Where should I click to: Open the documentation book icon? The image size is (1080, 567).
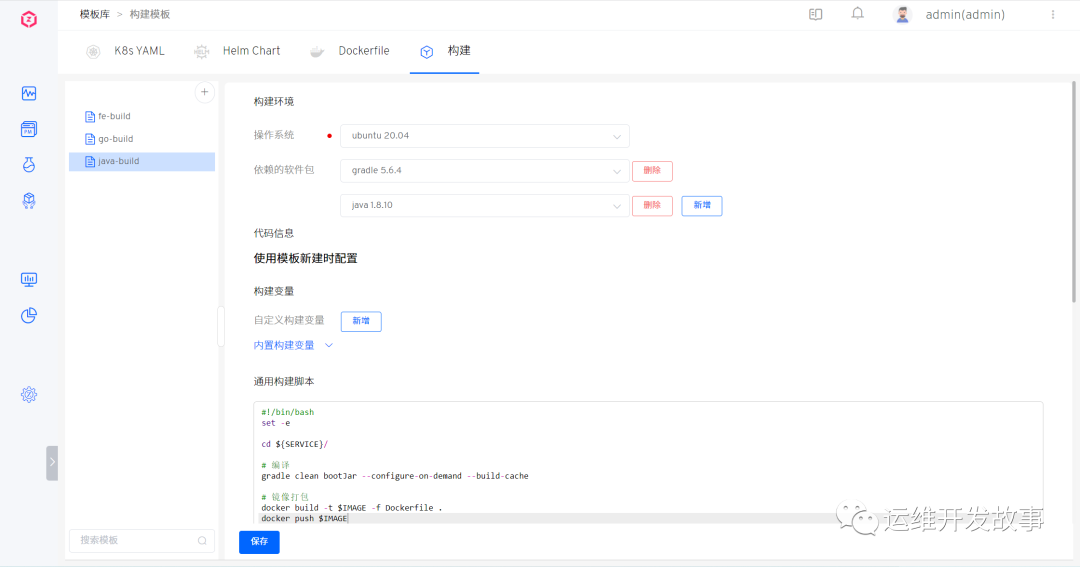[x=816, y=14]
